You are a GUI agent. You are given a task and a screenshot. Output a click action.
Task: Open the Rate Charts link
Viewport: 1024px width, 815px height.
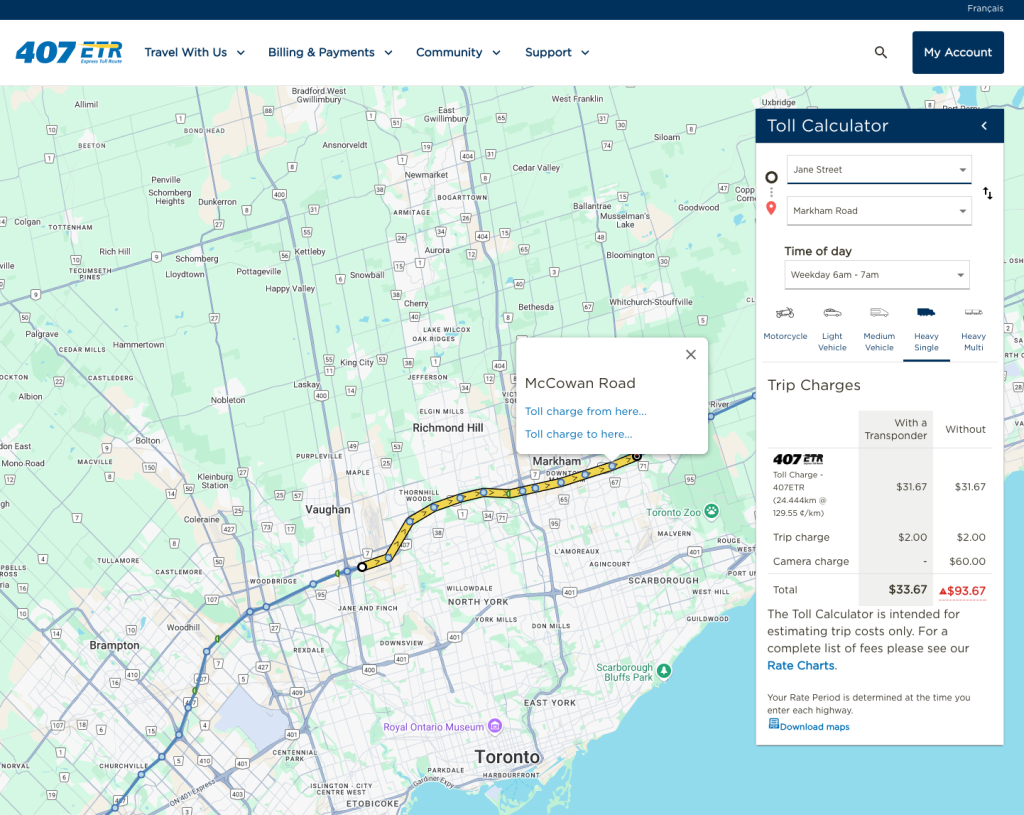point(801,665)
